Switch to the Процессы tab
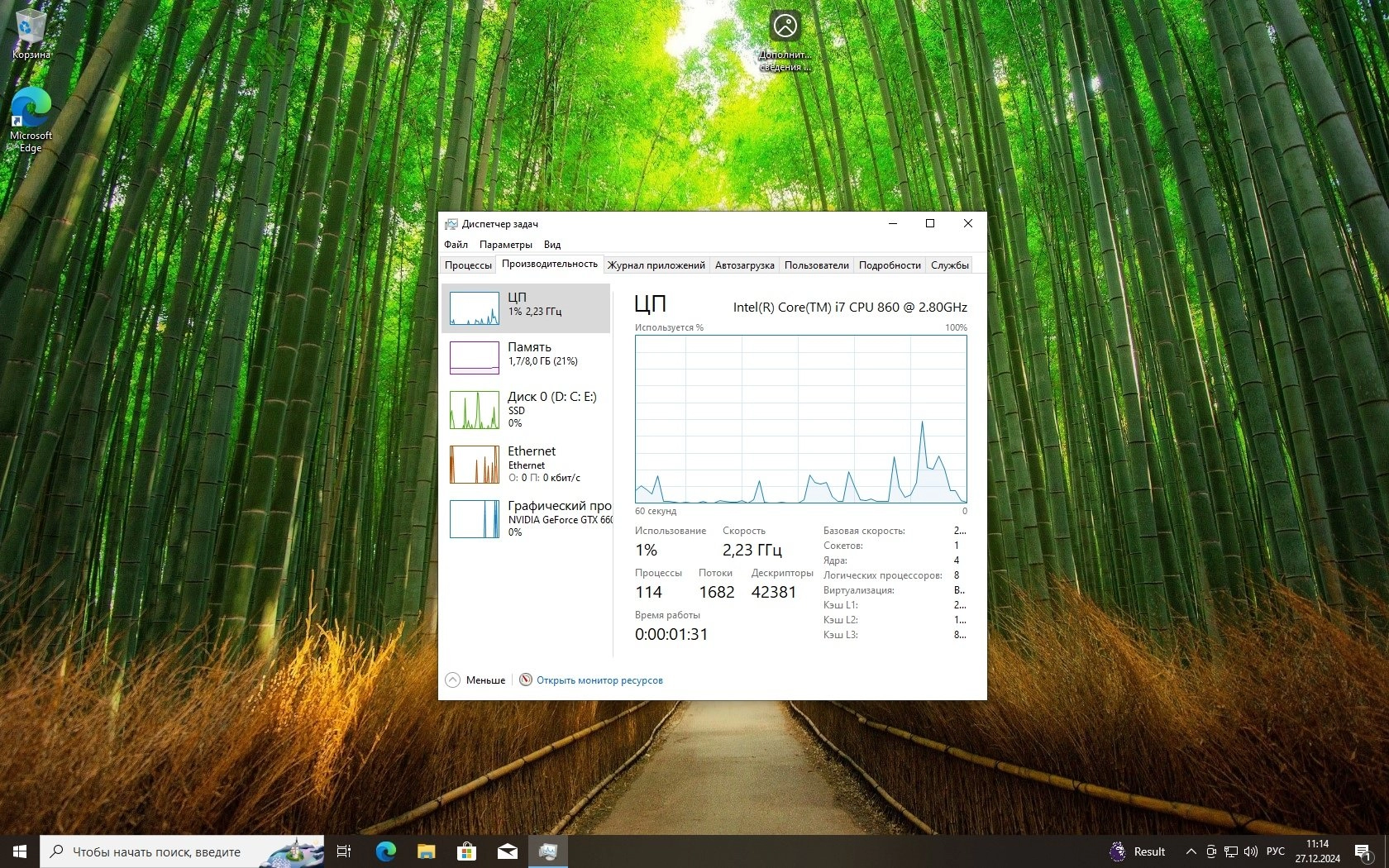1389x868 pixels. click(468, 265)
